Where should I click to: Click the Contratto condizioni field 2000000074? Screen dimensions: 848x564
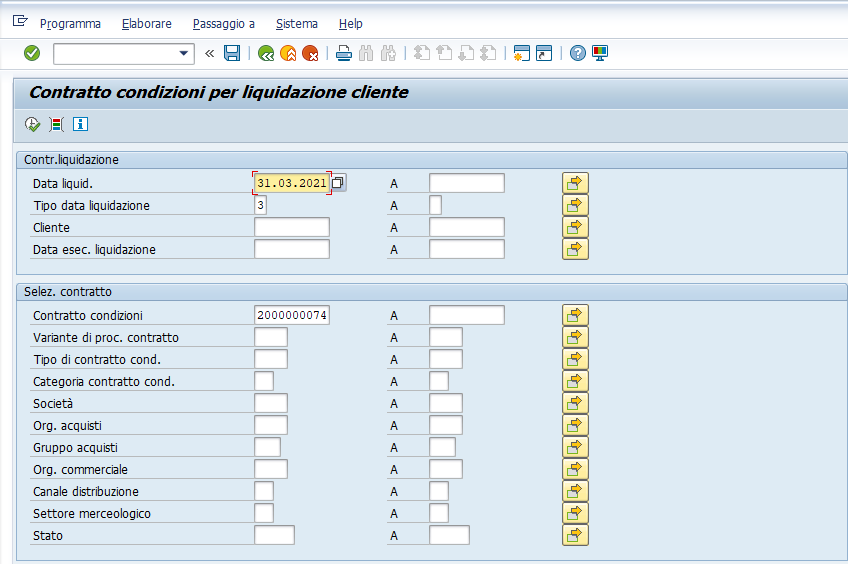(292, 315)
